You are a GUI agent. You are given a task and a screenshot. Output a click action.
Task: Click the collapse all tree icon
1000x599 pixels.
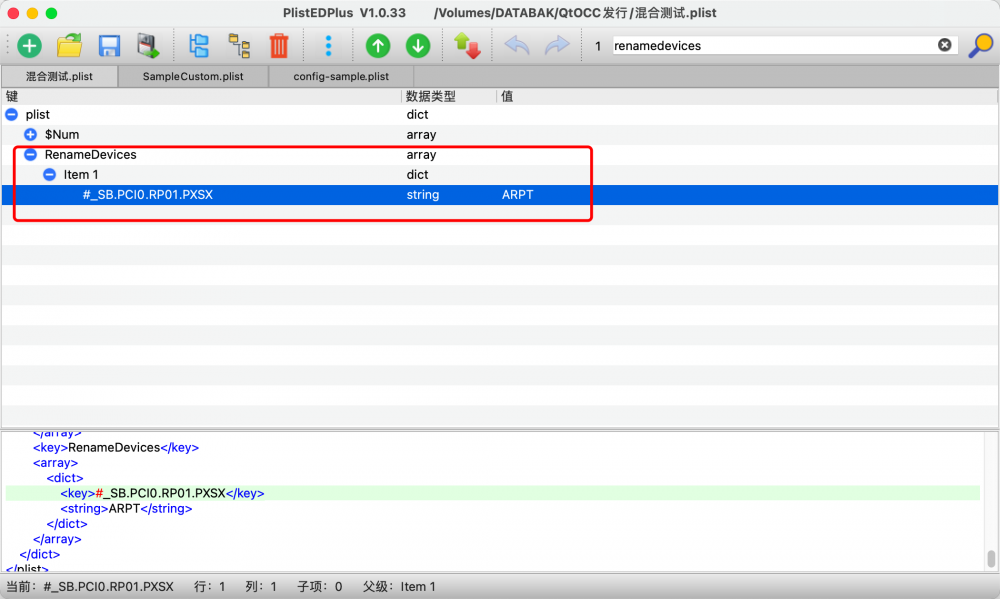click(239, 46)
